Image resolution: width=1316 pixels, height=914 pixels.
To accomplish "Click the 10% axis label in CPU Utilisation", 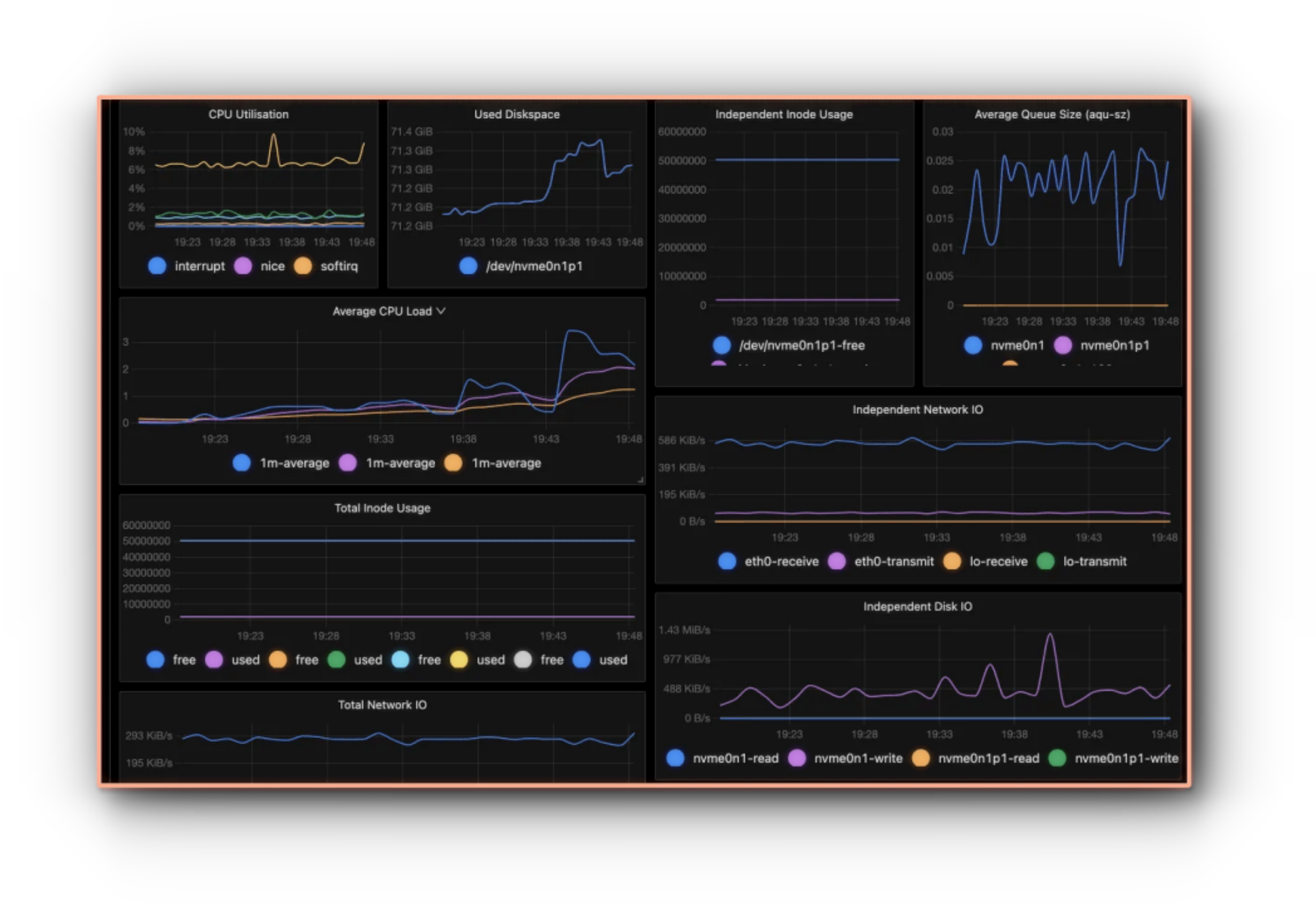I will 134,132.
